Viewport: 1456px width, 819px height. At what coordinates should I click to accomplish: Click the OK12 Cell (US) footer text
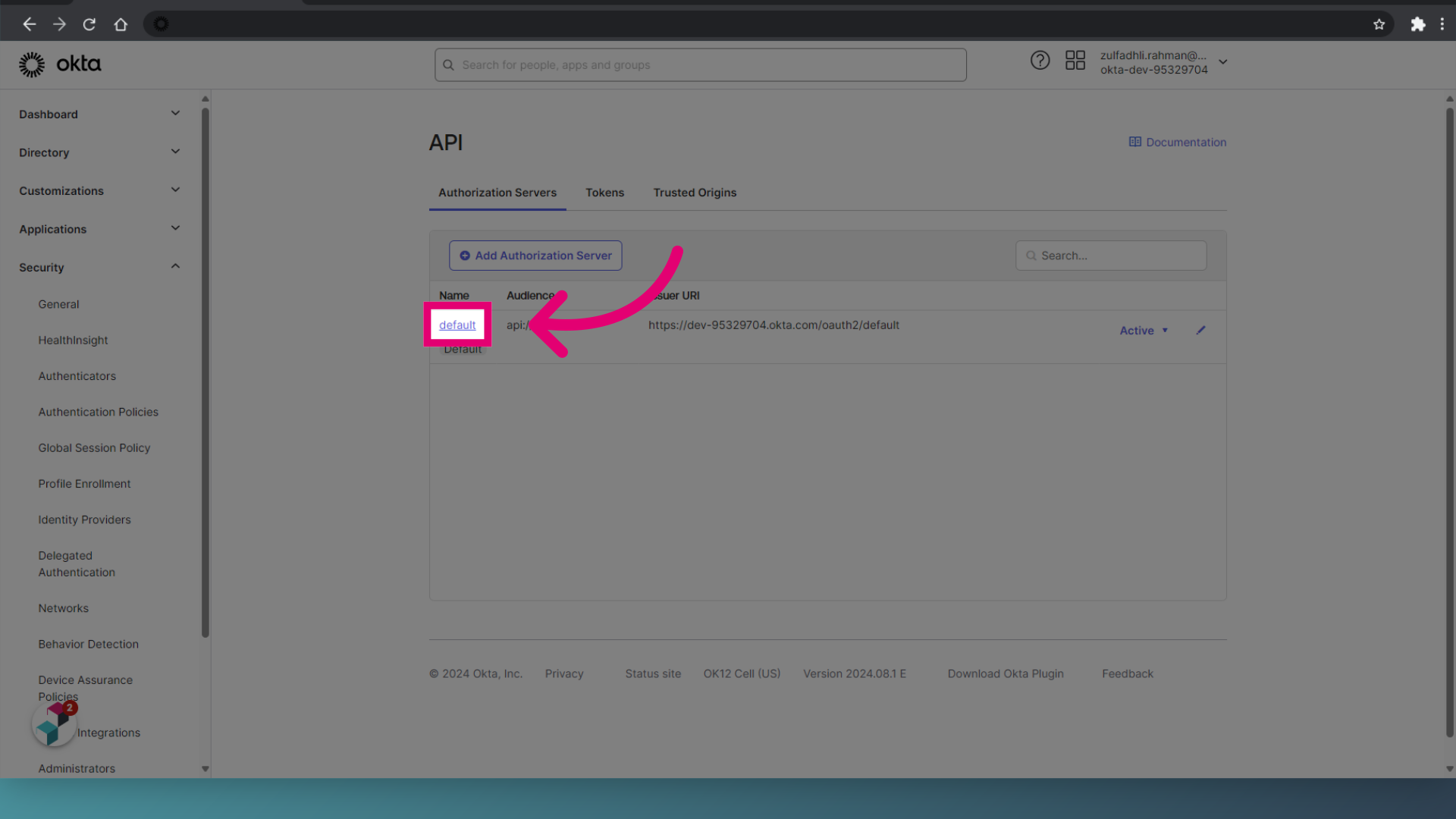tap(742, 673)
